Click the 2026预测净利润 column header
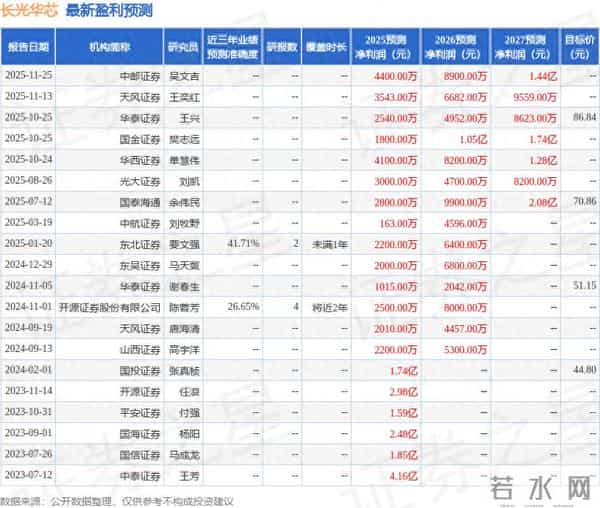The width and height of the screenshot is (600, 508). 455,47
